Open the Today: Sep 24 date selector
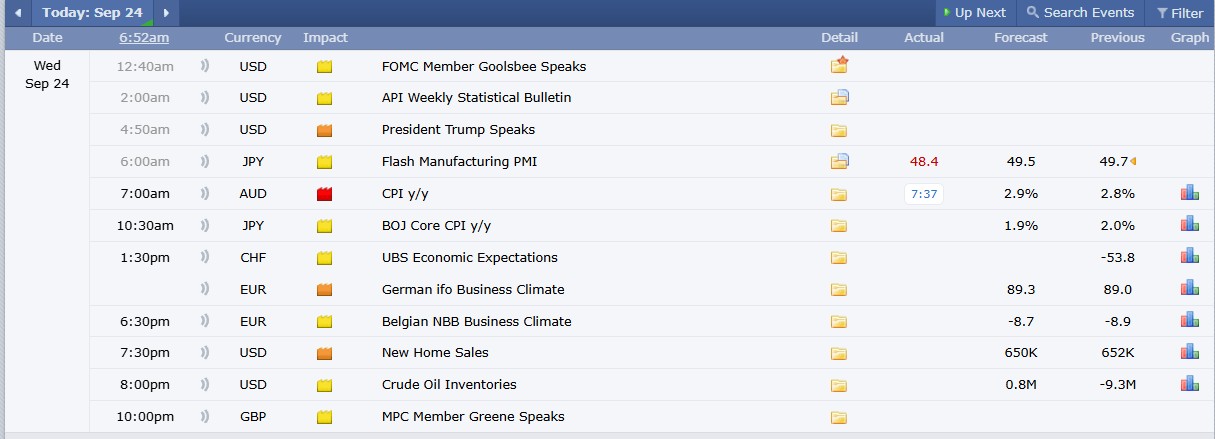This screenshot has height=439, width=1215. [x=92, y=13]
